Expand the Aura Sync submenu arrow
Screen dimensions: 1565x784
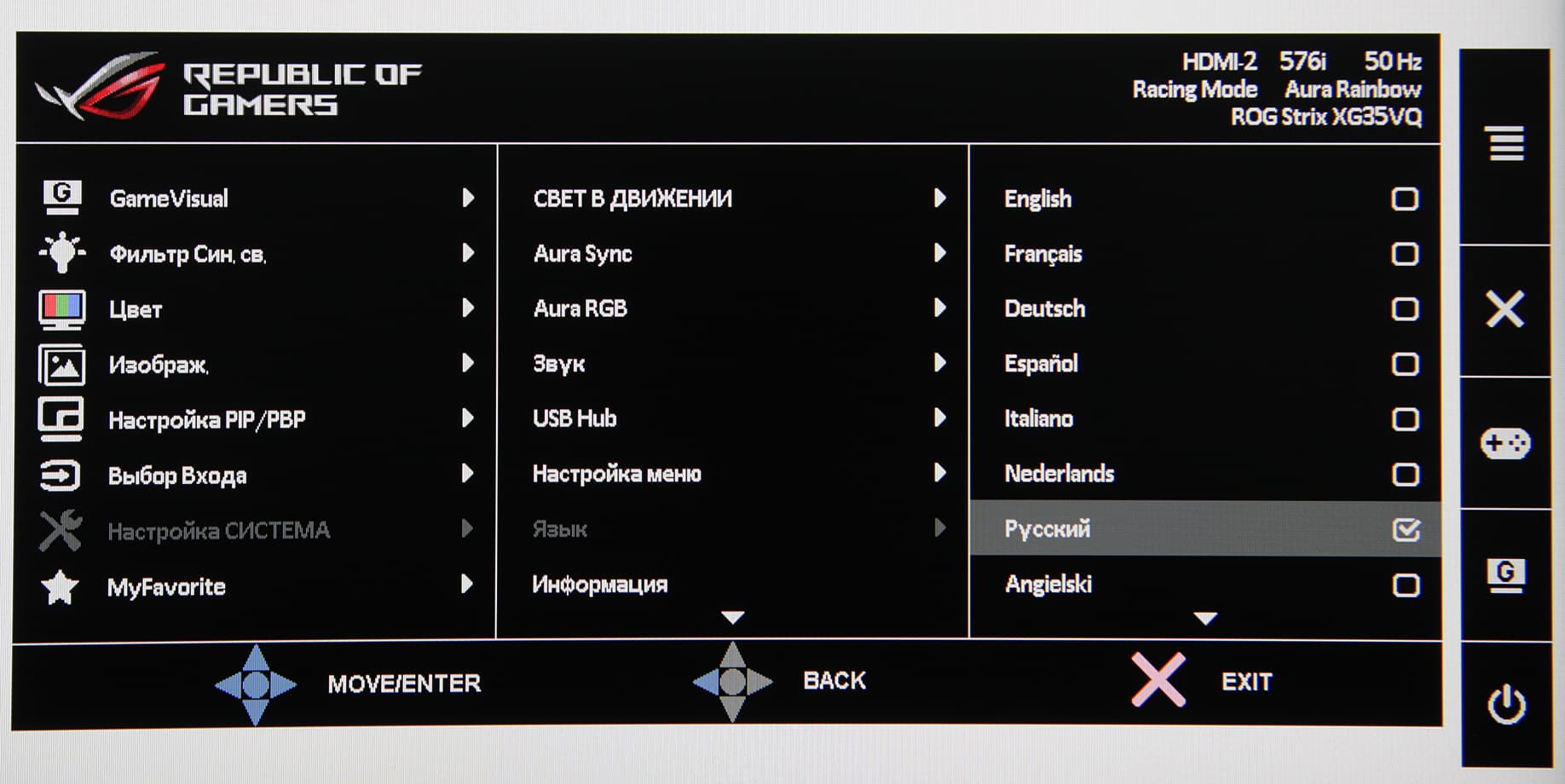pos(939,253)
